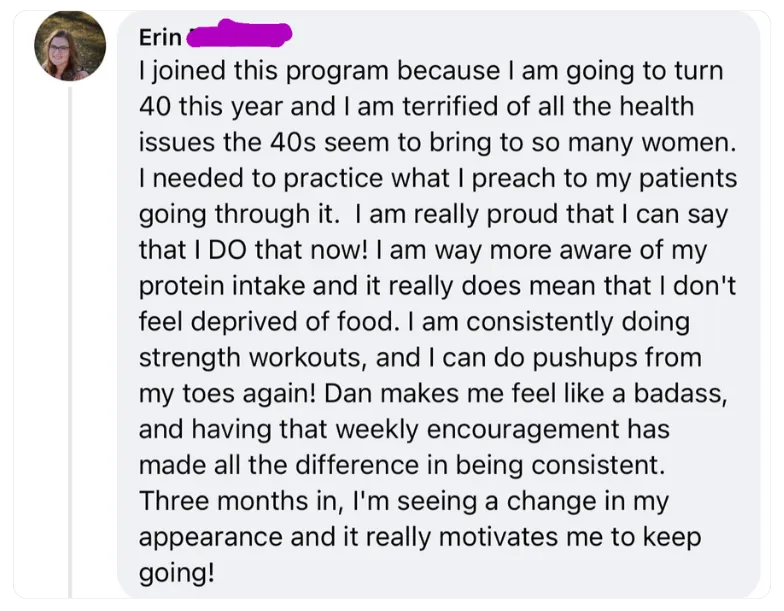Click the number '40' starting the second line
Image resolution: width=784 pixels, height=611 pixels.
tap(155, 106)
